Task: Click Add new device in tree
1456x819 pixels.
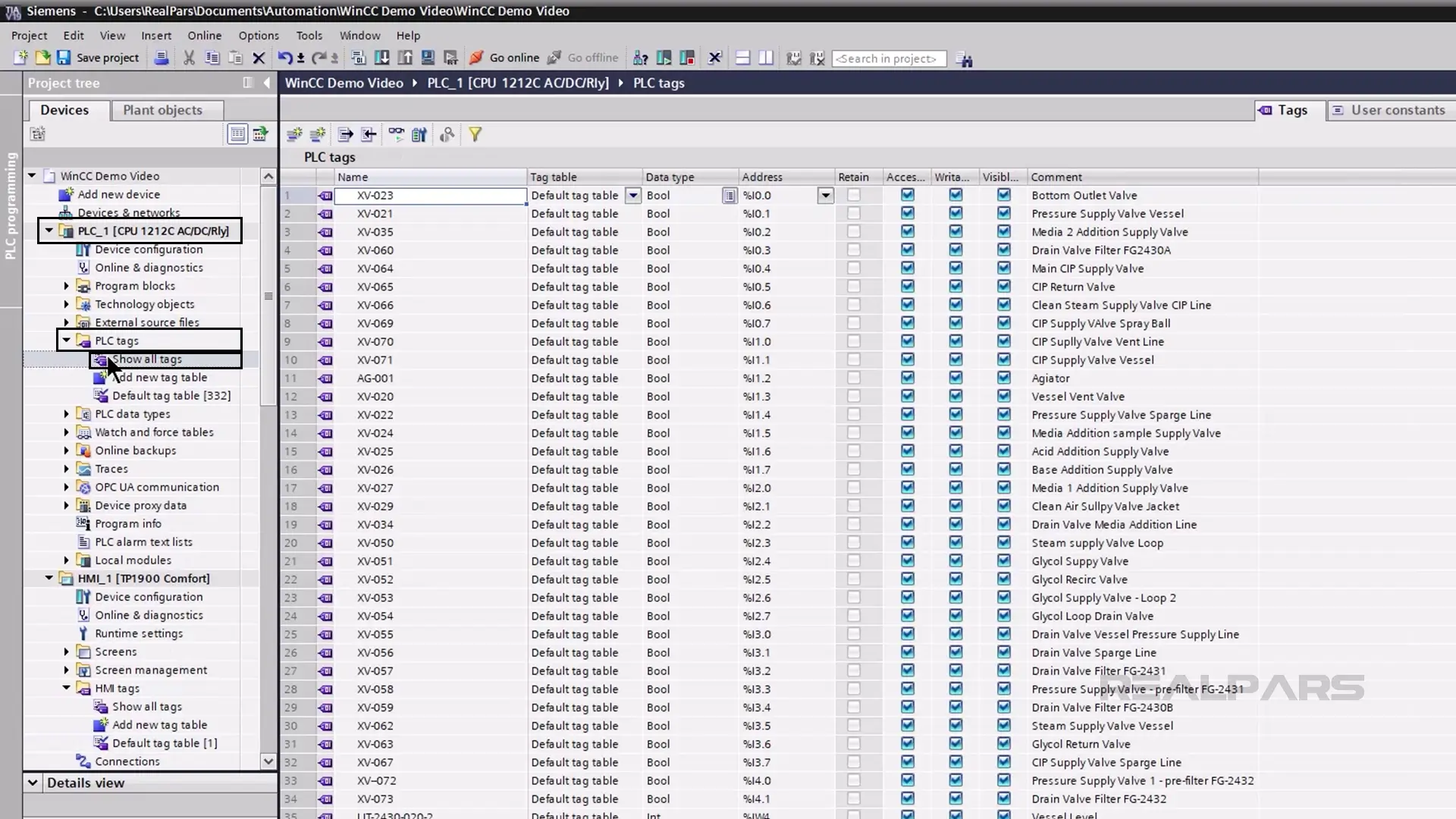Action: (118, 194)
